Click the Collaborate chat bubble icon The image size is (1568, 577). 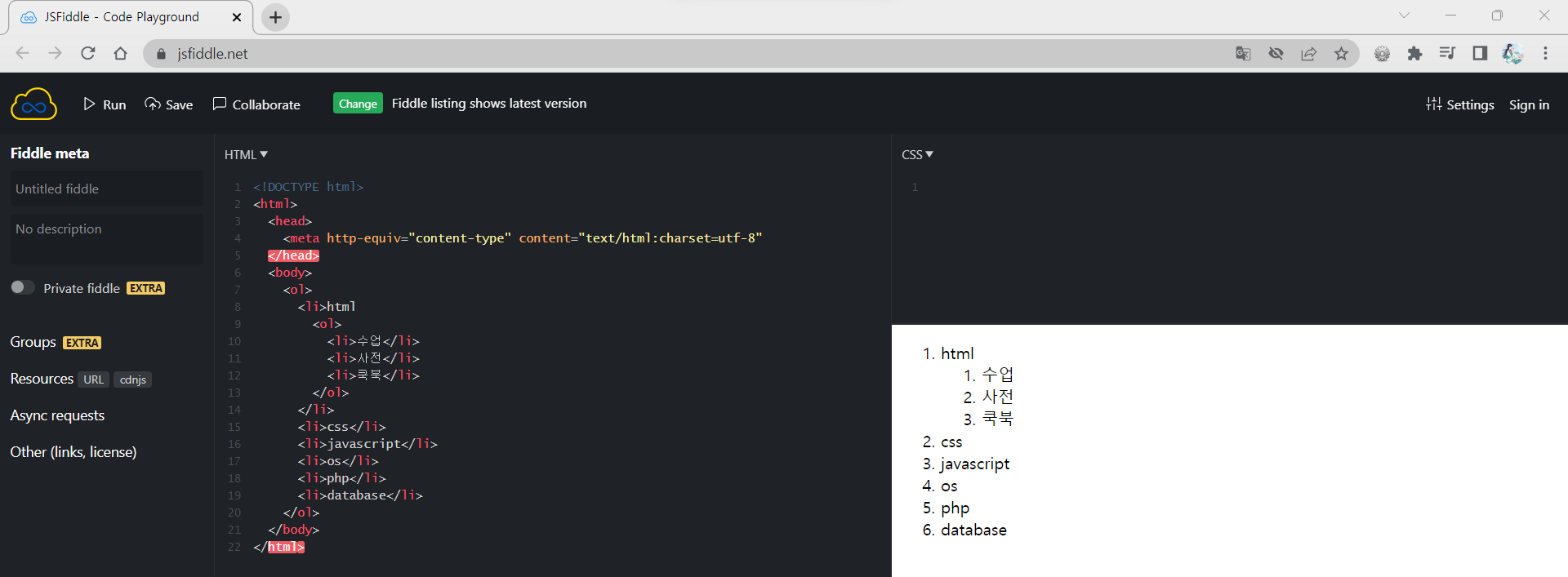click(x=220, y=104)
